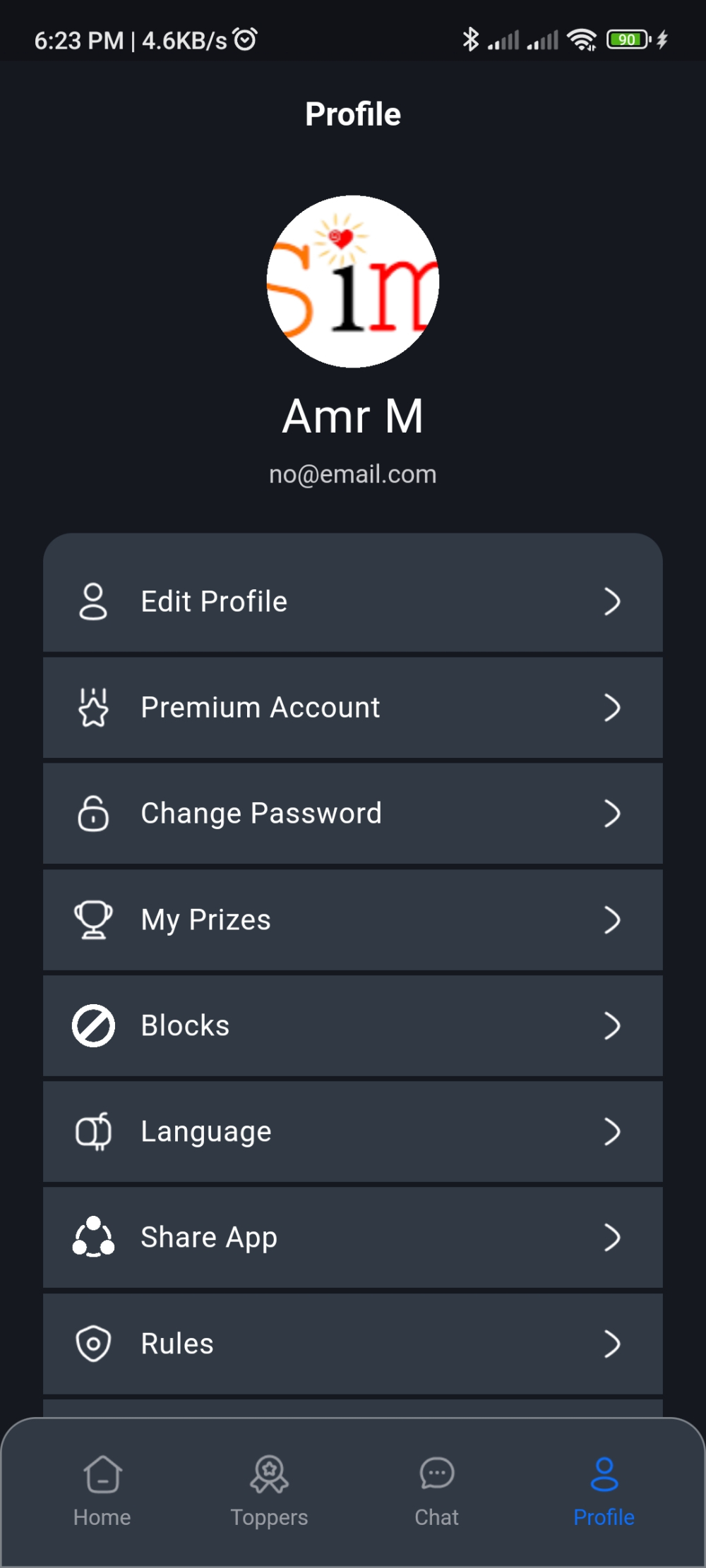Screen dimensions: 706x1568
Task: Tap the My Prizes trophy icon
Action: [93, 919]
